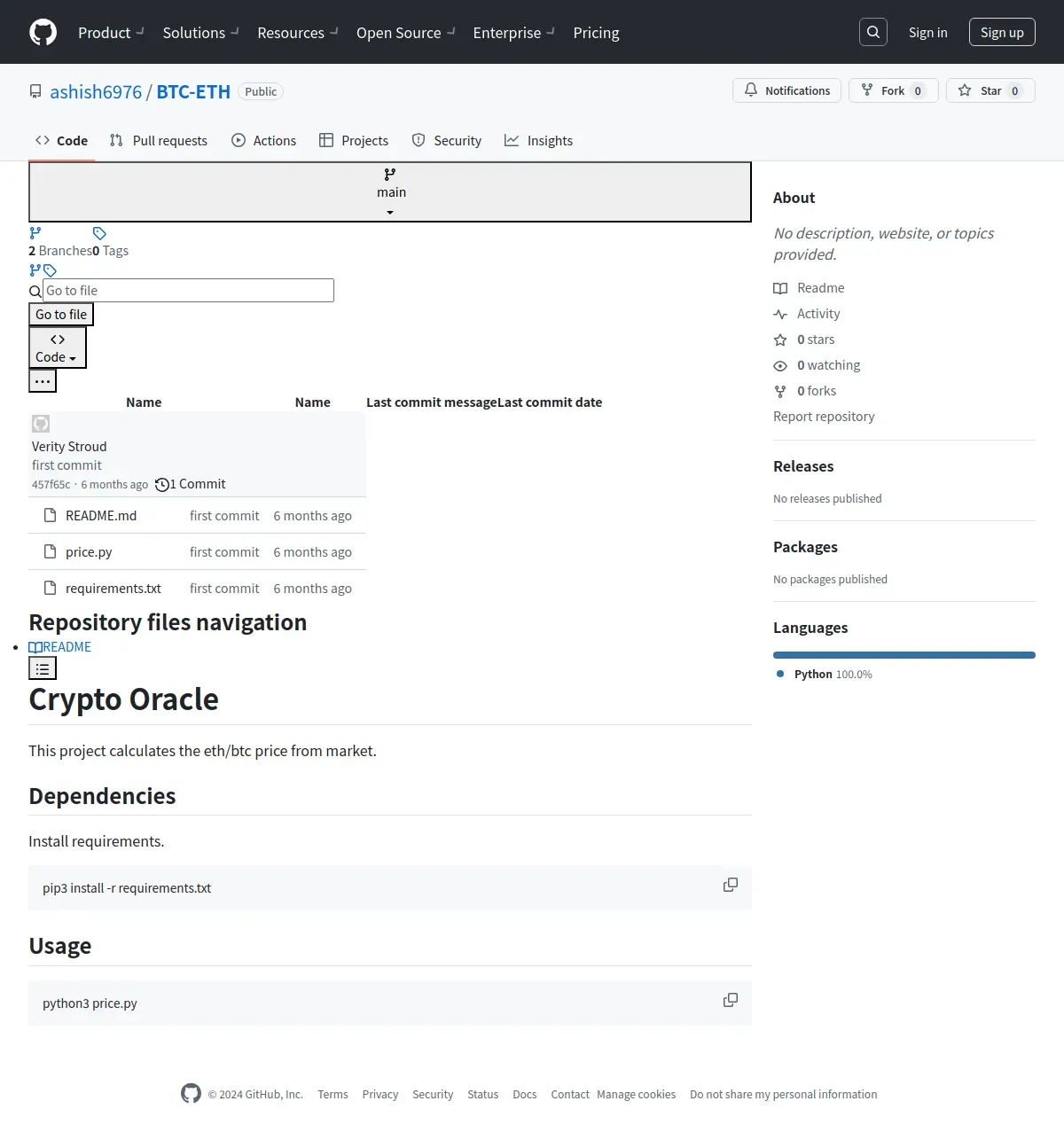The image size is (1064, 1140).
Task: Switch to the Actions tab
Action: click(x=264, y=140)
